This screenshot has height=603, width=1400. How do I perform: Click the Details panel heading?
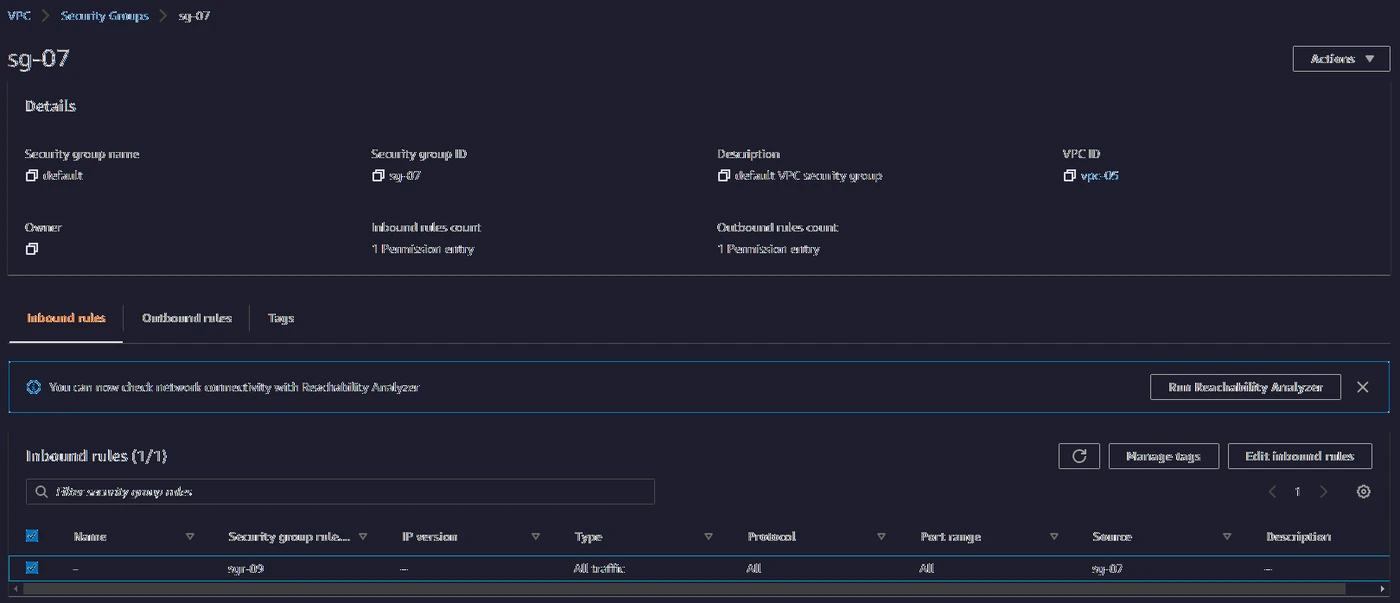50,106
